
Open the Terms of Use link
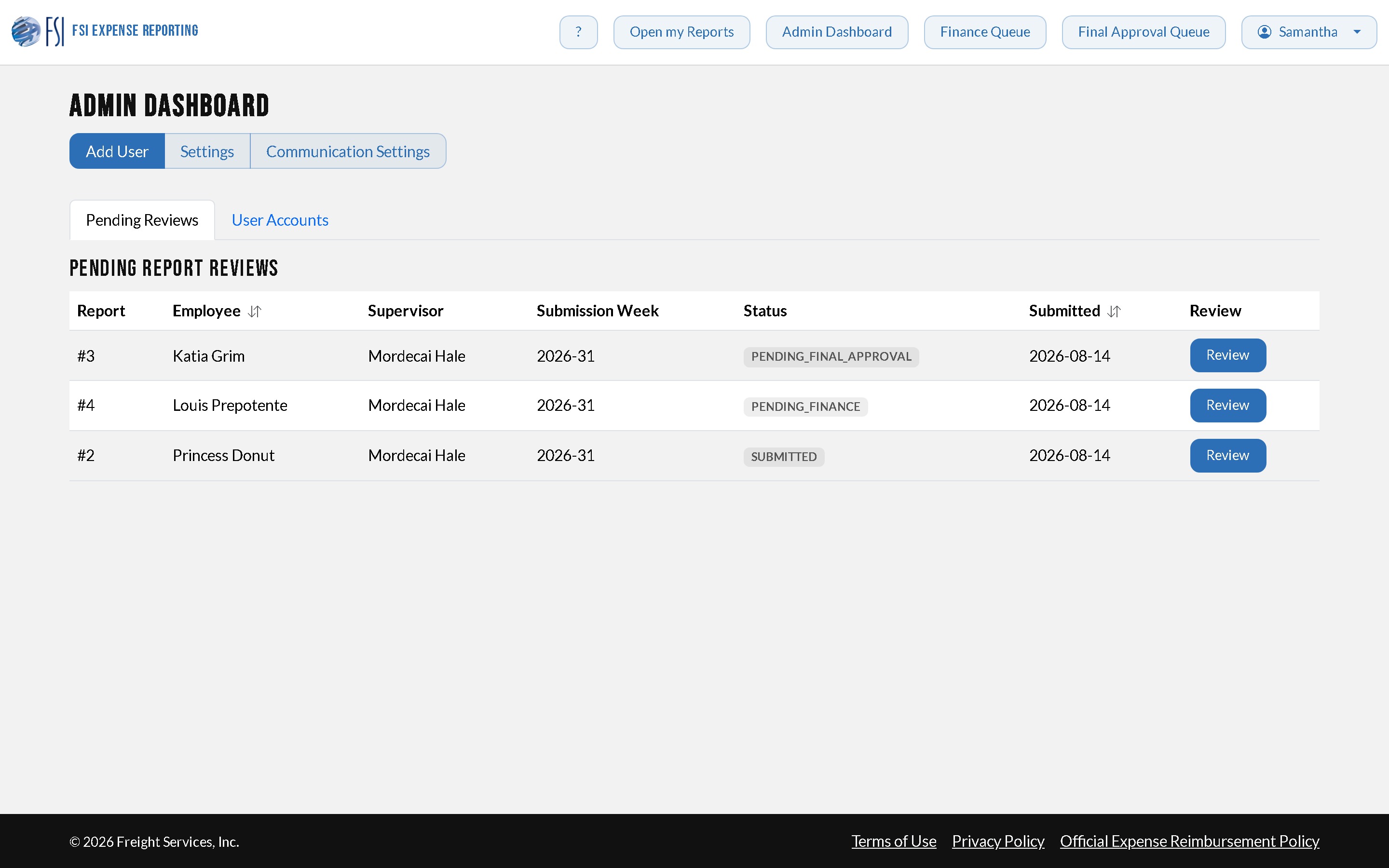[x=894, y=841]
